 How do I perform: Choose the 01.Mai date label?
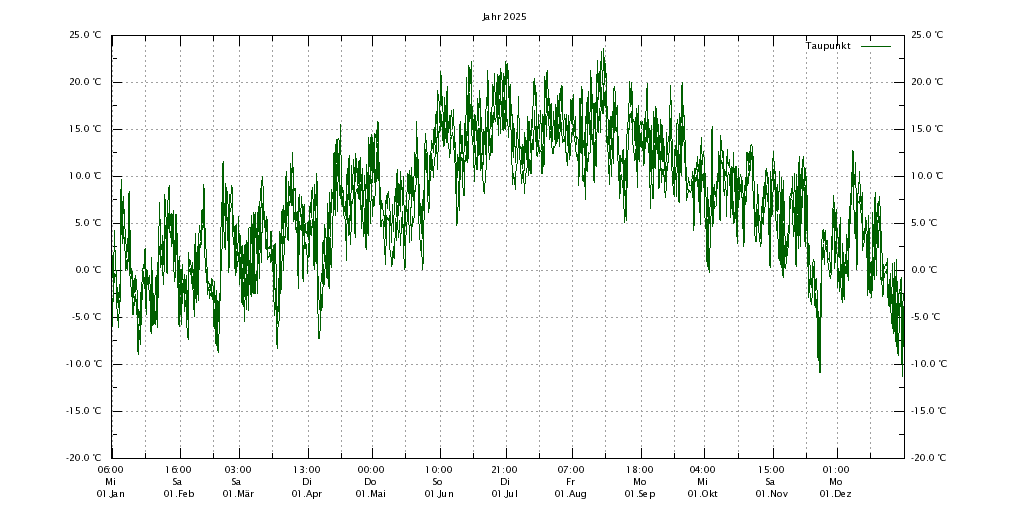[371, 494]
